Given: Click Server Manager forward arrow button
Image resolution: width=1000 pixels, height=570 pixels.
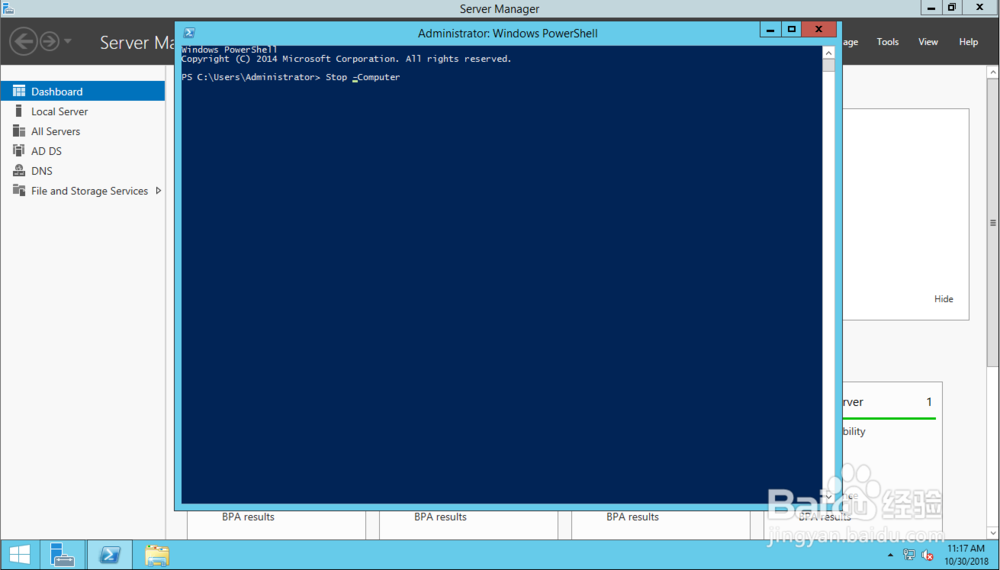Looking at the screenshot, I should (x=49, y=42).
